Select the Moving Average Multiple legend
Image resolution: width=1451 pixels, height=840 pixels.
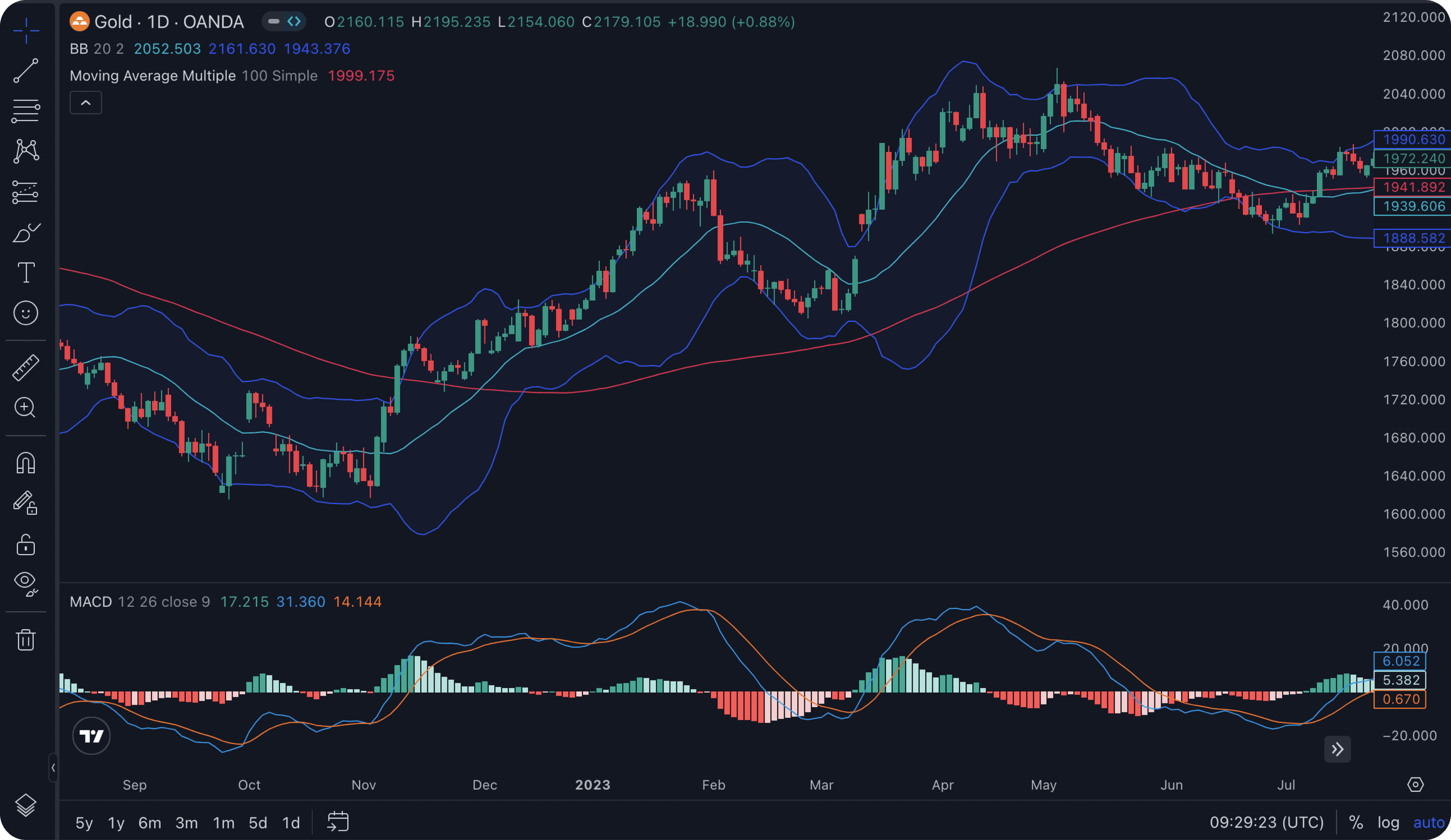pos(193,76)
